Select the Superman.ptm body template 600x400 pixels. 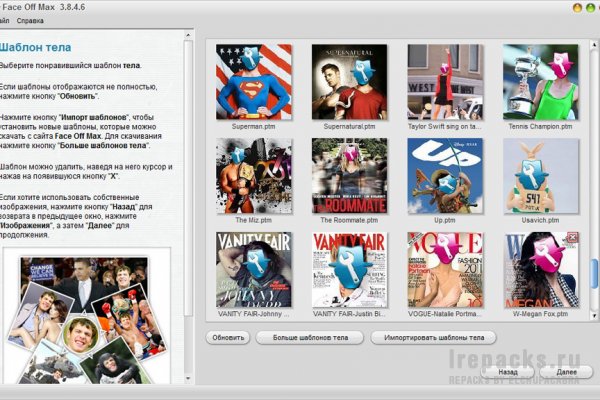(254, 82)
